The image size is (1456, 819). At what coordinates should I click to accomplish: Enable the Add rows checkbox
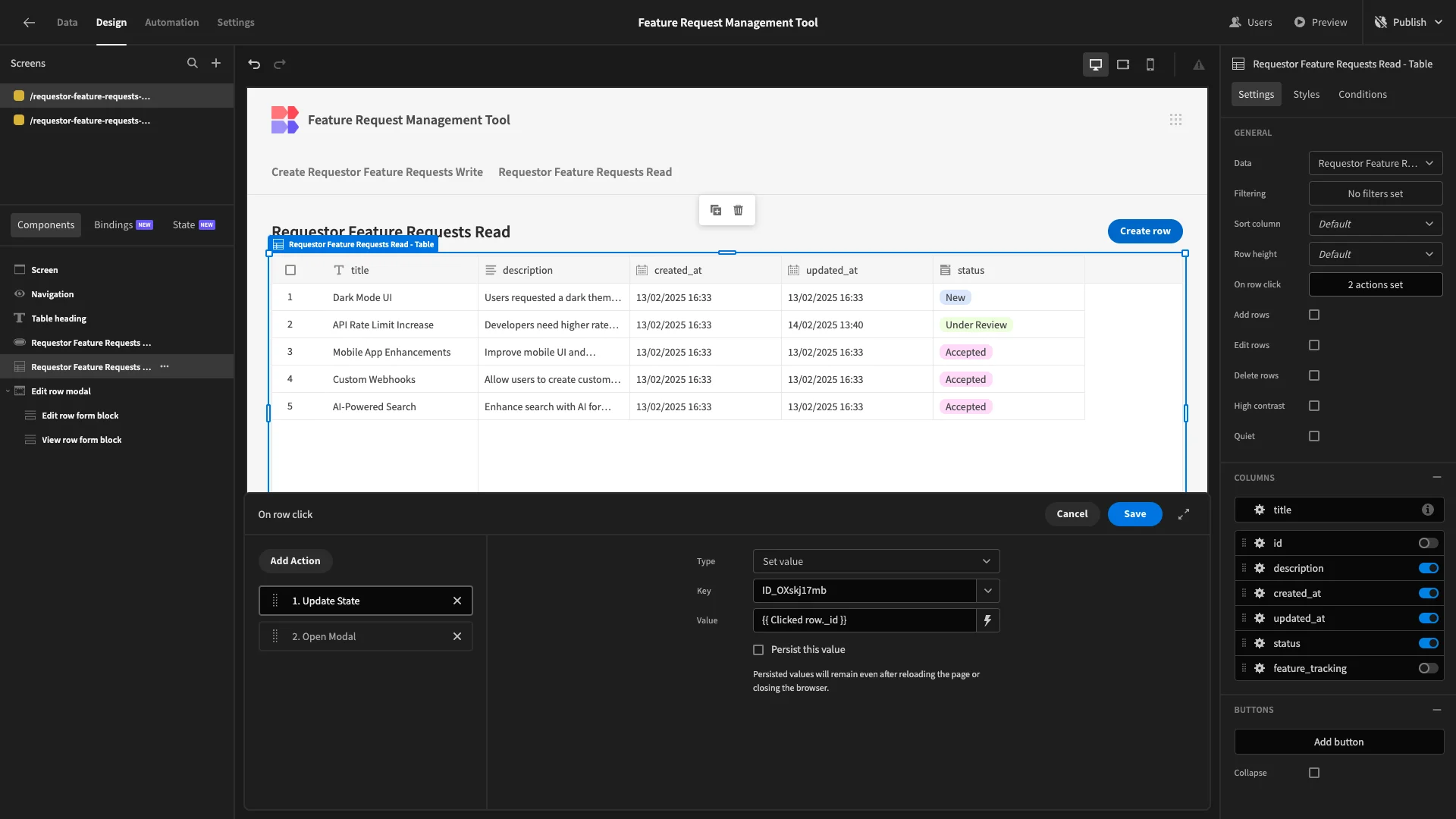click(x=1314, y=315)
